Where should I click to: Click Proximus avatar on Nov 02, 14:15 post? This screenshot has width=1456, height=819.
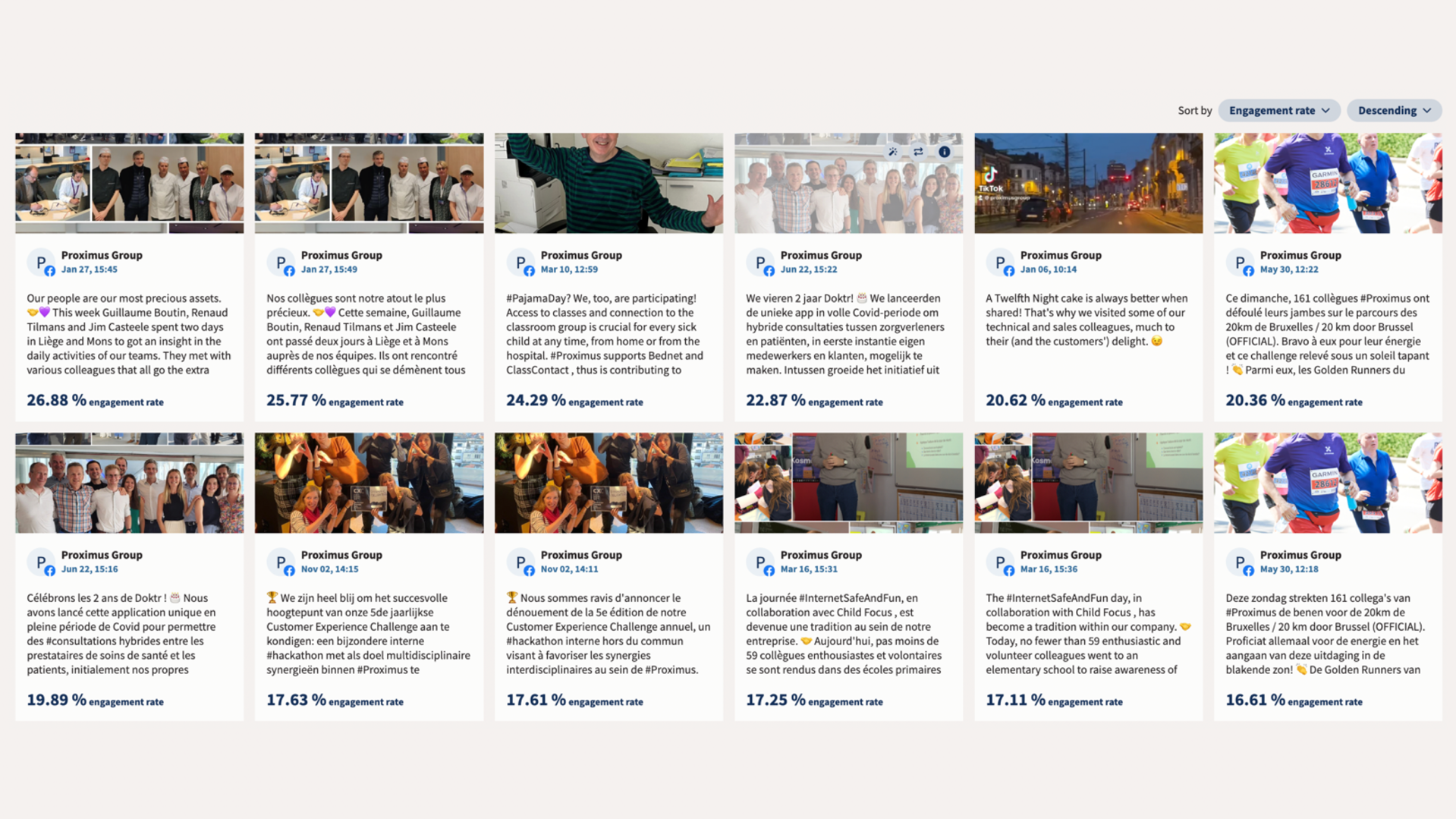281,562
